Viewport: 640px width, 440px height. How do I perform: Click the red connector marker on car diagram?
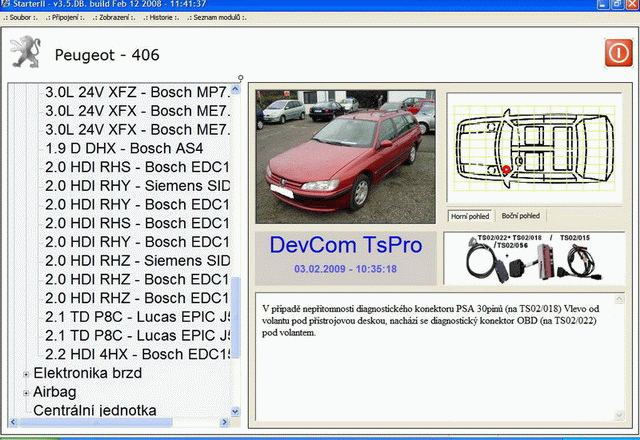[506, 169]
